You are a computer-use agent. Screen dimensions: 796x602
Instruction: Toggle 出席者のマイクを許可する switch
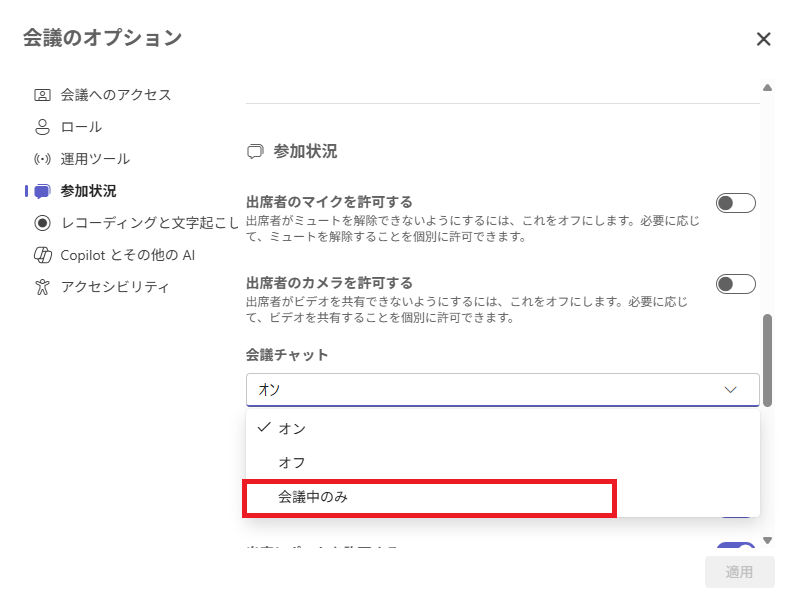click(x=735, y=204)
